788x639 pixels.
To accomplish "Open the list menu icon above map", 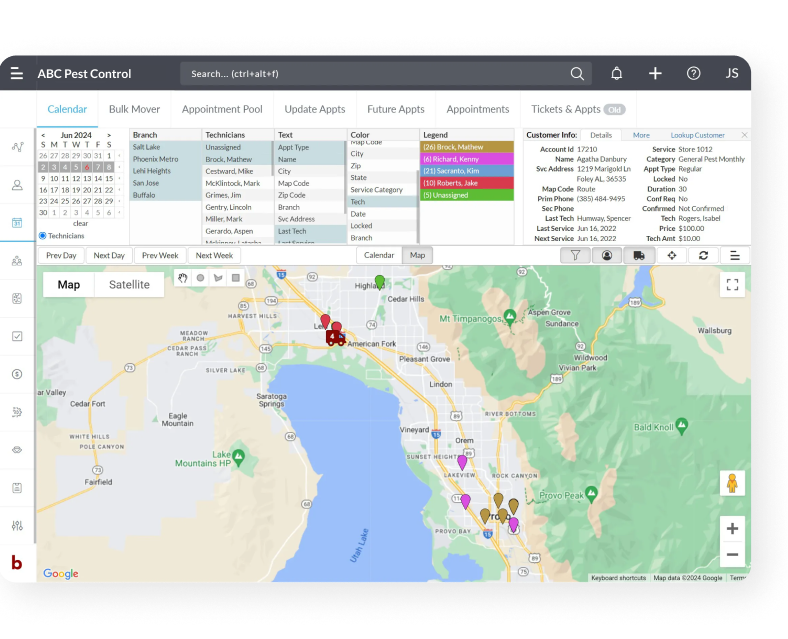I will 735,255.
